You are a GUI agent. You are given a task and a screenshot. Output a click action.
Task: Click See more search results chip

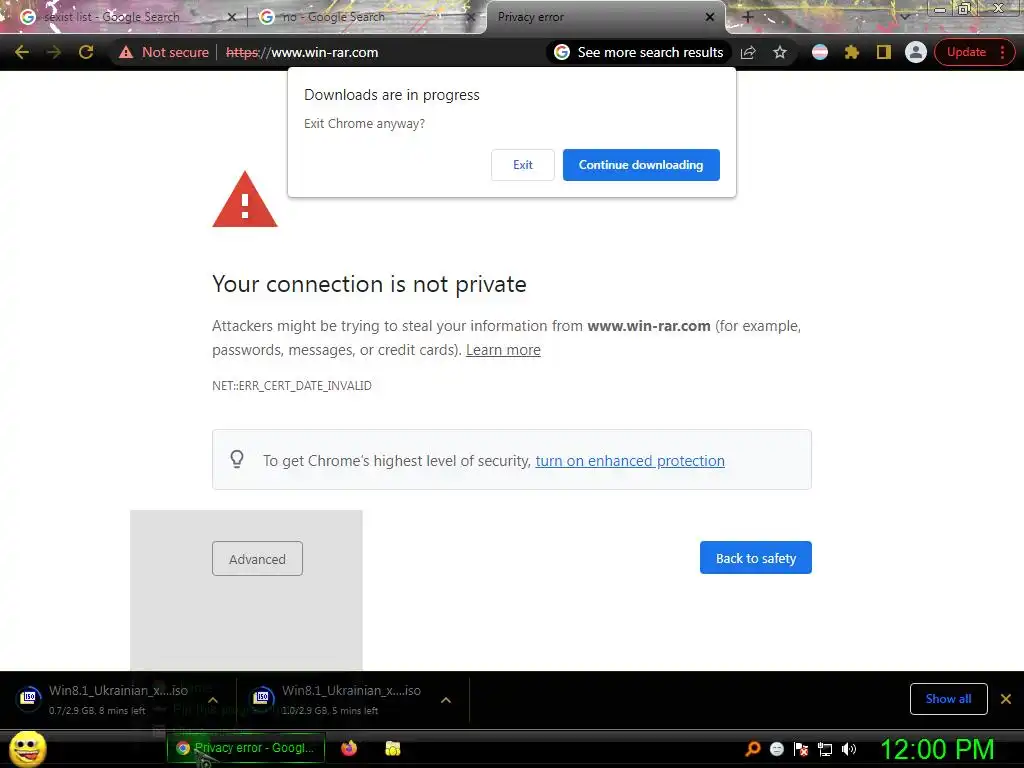639,52
